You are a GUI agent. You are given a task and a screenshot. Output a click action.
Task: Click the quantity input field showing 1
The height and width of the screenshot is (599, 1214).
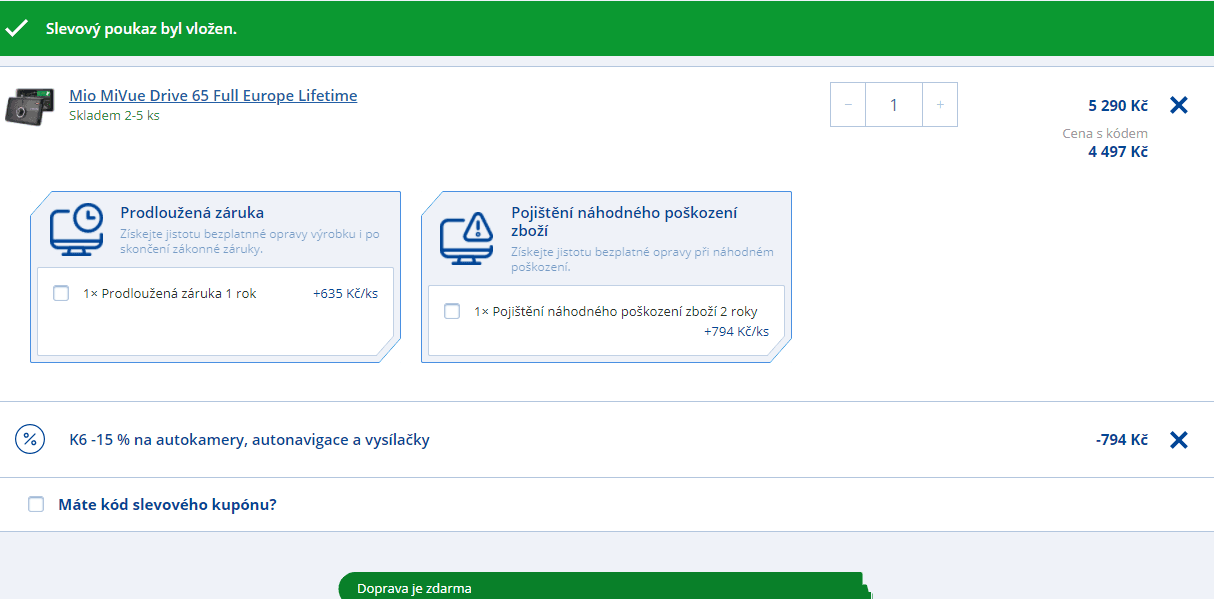[x=894, y=105]
